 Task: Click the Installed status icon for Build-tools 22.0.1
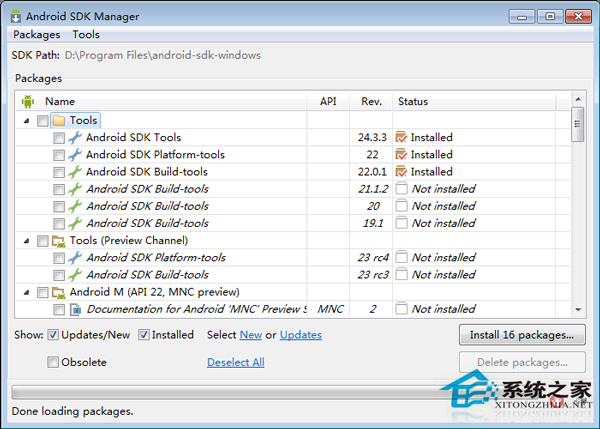click(x=401, y=171)
